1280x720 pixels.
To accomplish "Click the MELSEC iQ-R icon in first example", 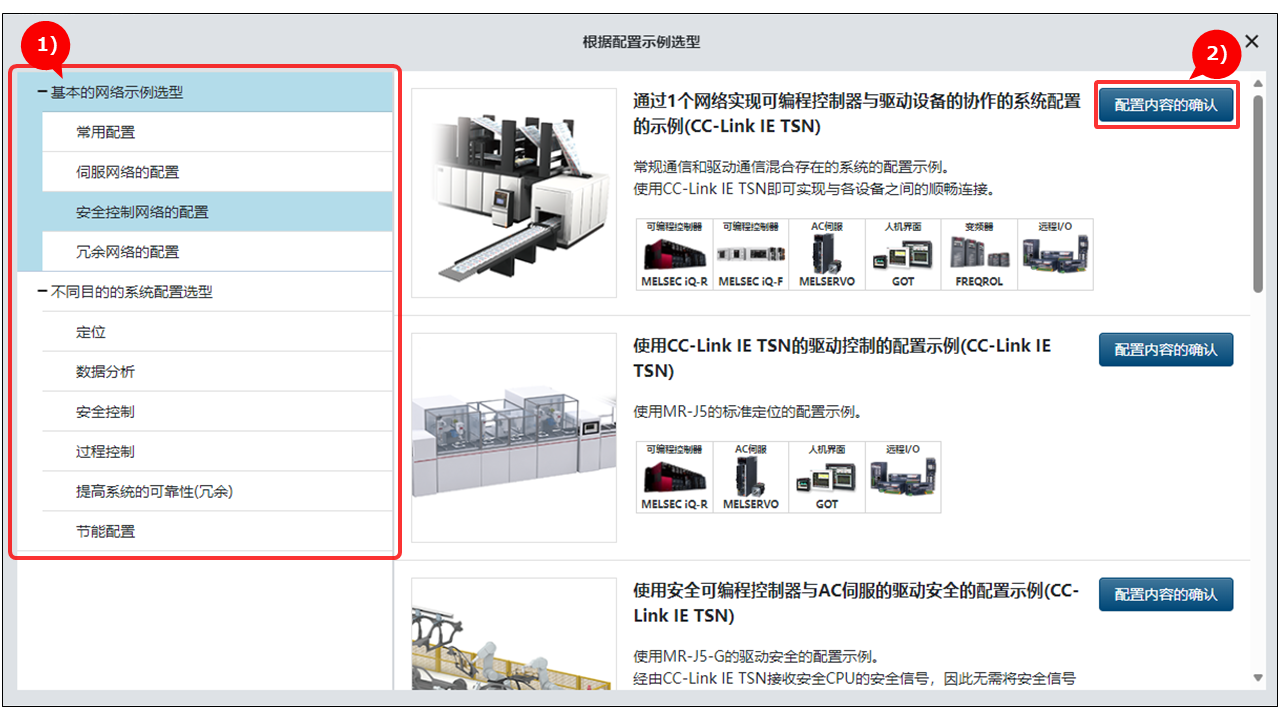I will click(x=674, y=254).
